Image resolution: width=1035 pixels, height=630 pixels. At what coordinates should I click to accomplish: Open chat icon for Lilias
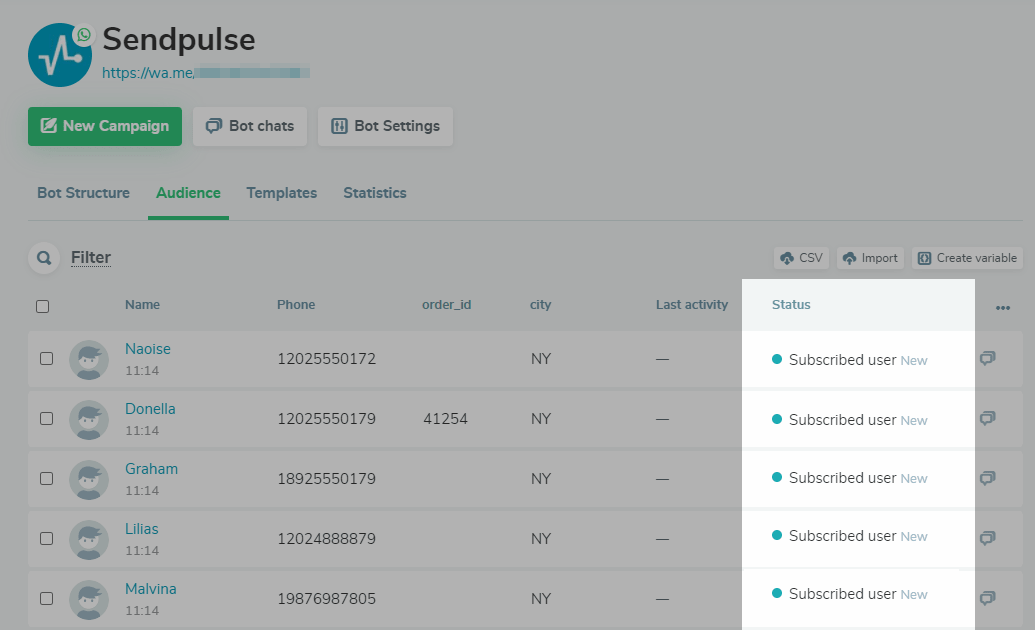point(987,538)
